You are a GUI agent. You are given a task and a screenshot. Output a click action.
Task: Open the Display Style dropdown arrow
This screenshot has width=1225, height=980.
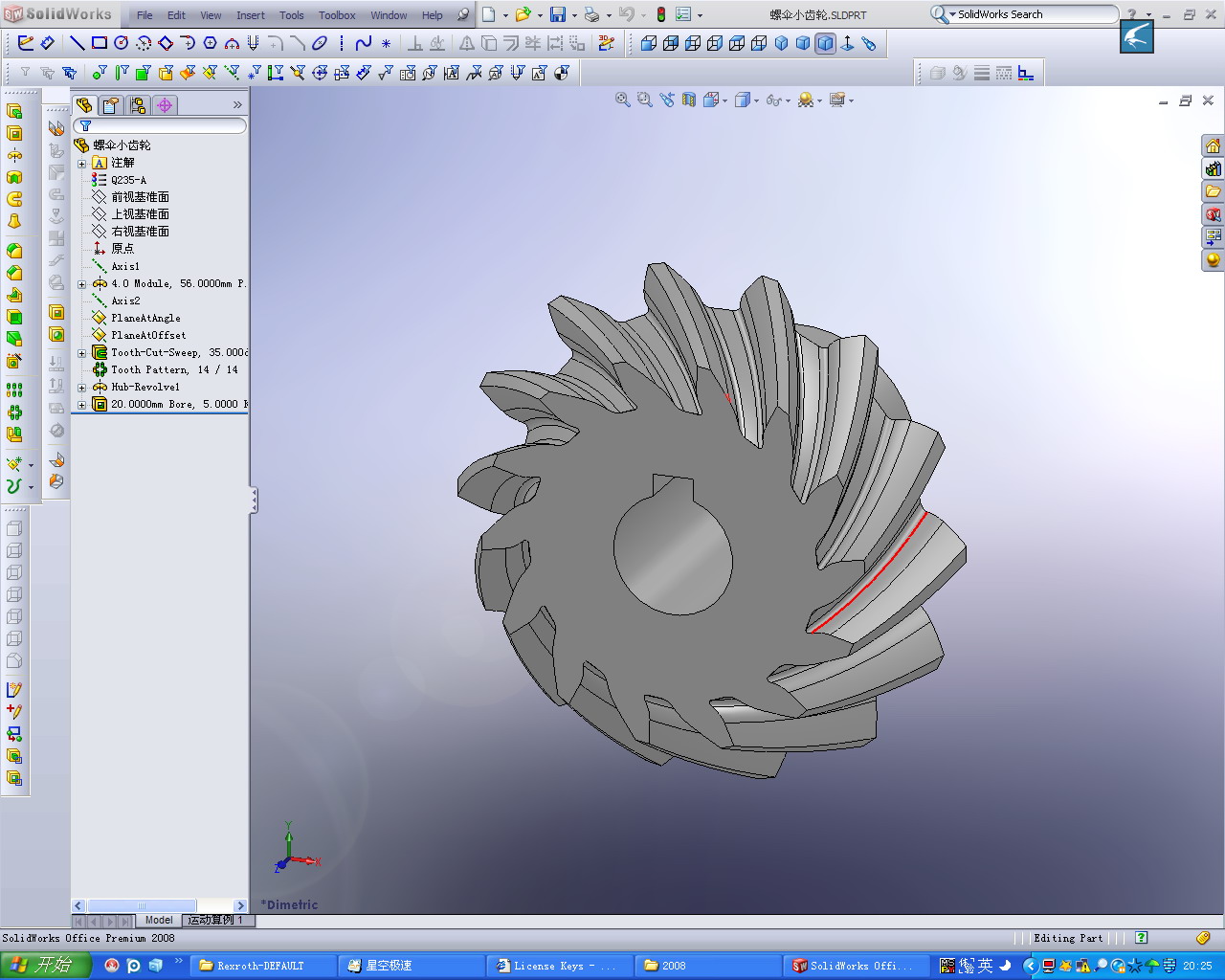click(x=756, y=100)
